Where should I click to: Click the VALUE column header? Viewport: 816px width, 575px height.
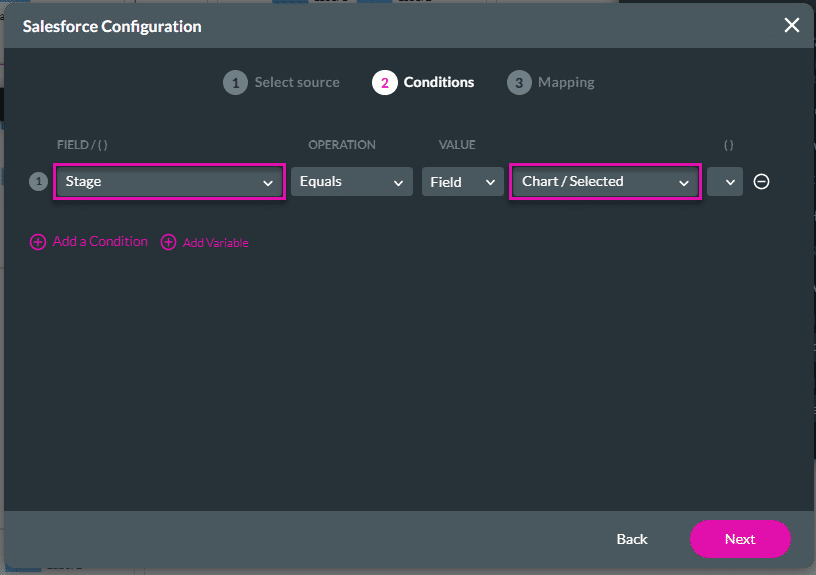coord(457,145)
